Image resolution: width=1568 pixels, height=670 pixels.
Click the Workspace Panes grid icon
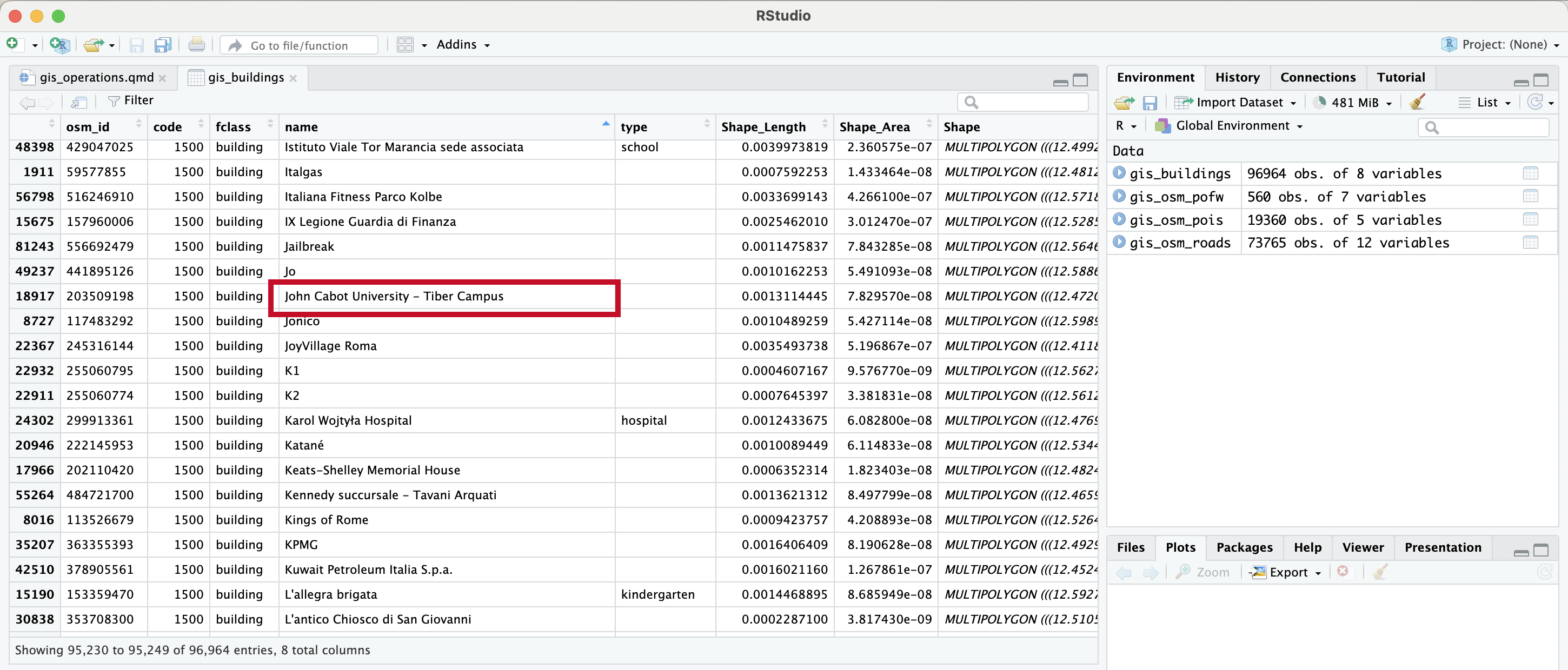tap(405, 44)
